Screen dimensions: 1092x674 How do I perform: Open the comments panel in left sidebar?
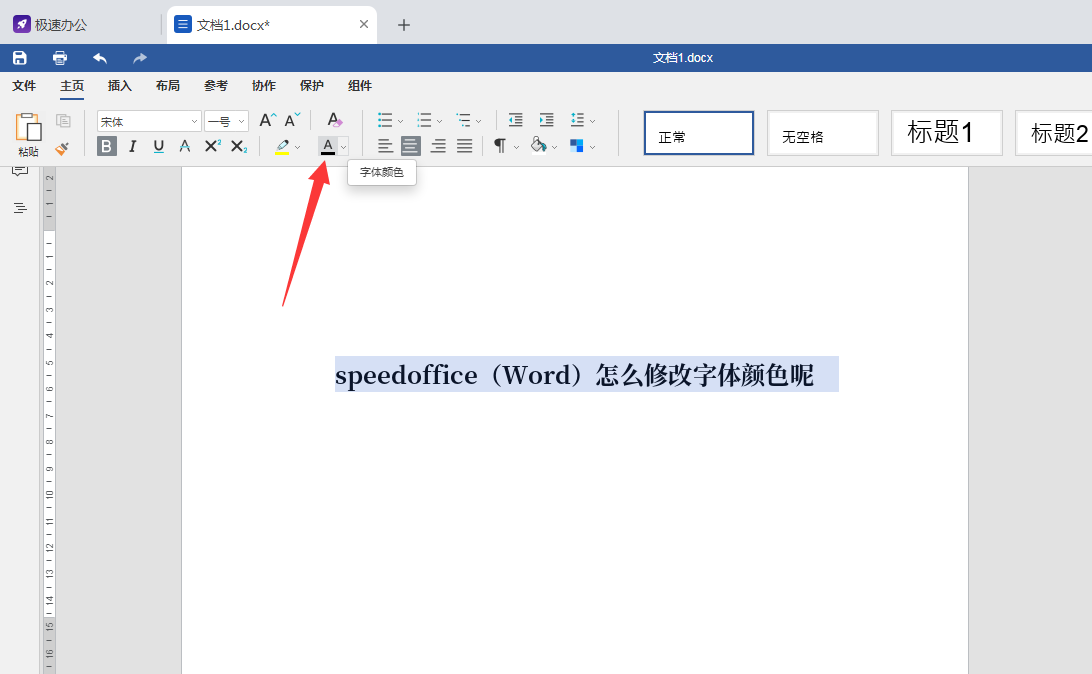20,171
